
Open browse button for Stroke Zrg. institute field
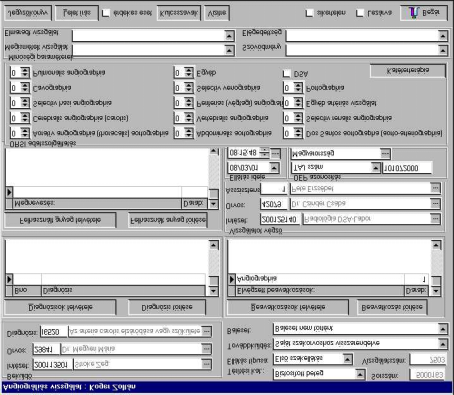(206, 364)
